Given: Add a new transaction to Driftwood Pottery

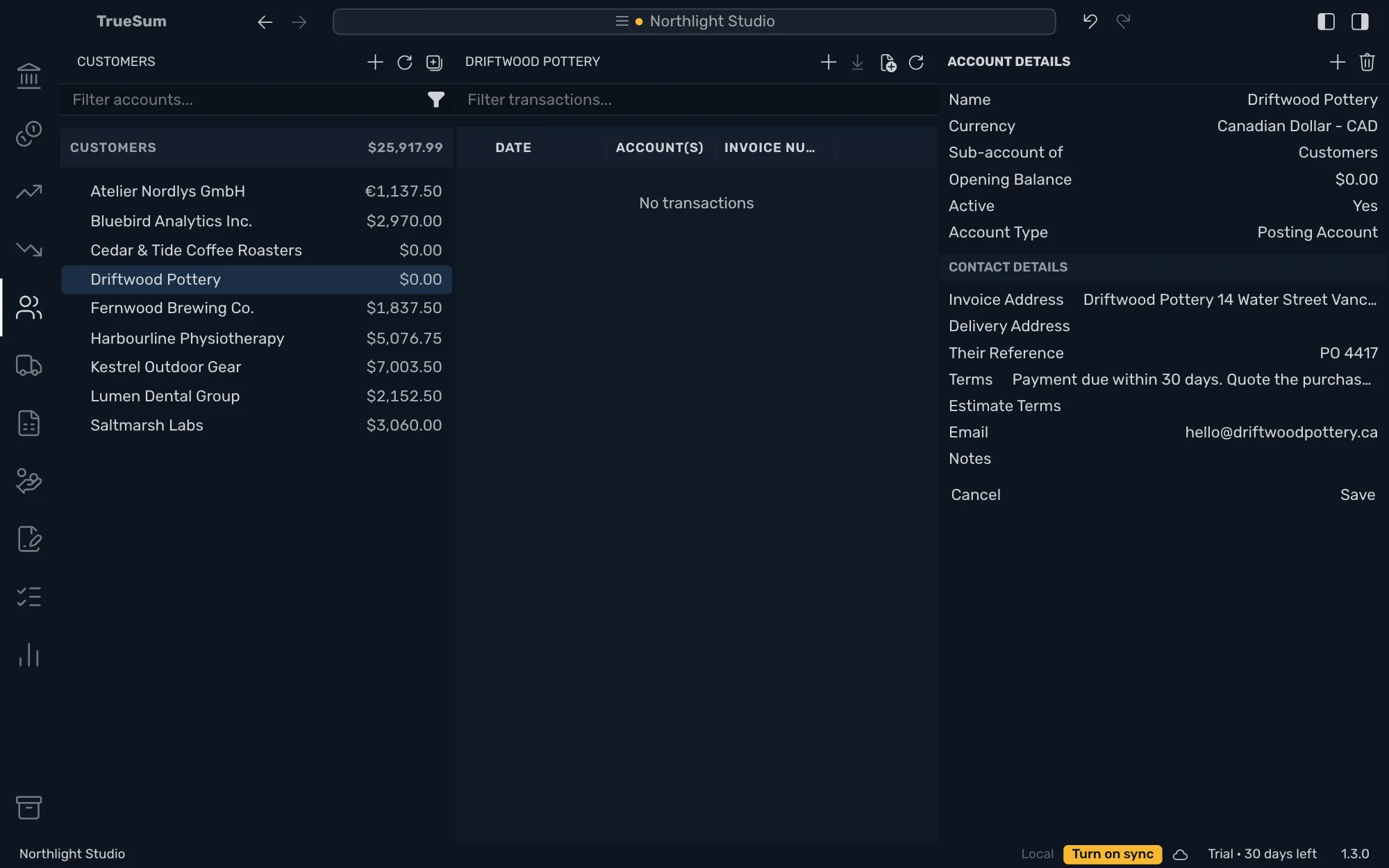Looking at the screenshot, I should [829, 62].
